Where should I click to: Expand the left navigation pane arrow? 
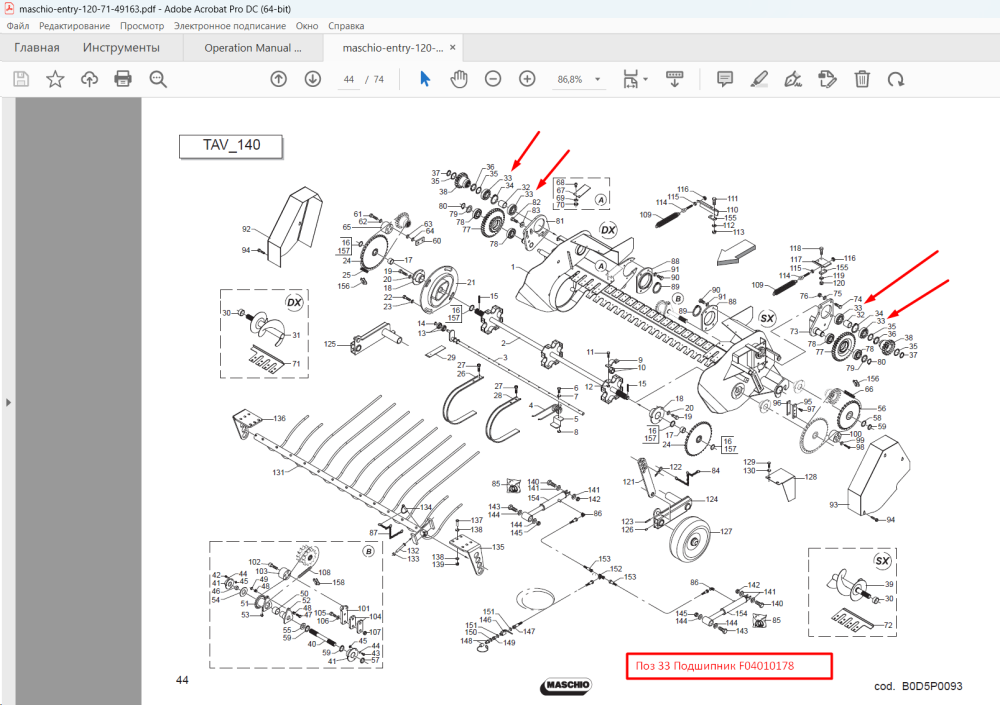tap(8, 403)
